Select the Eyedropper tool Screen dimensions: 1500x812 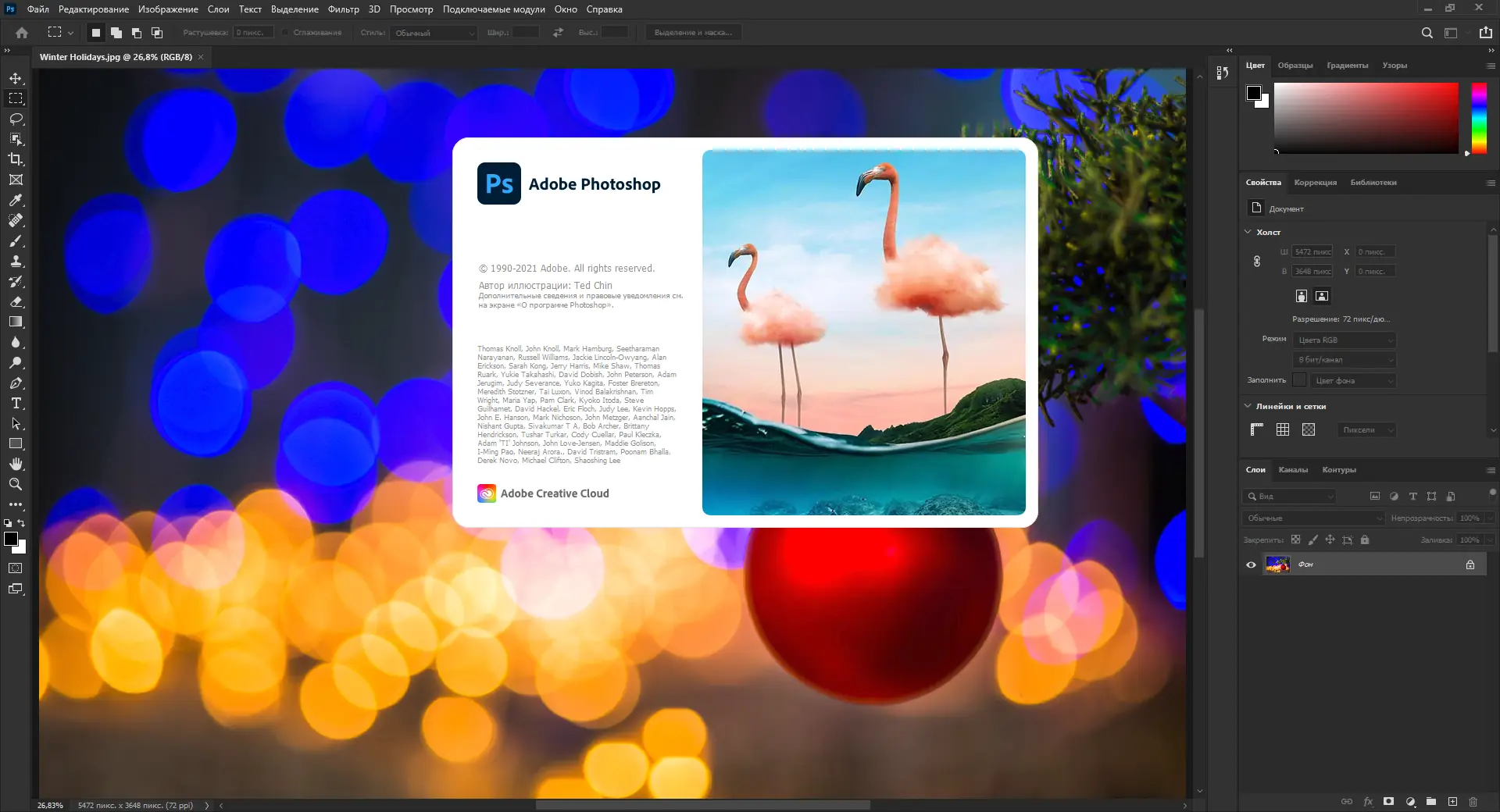16,201
